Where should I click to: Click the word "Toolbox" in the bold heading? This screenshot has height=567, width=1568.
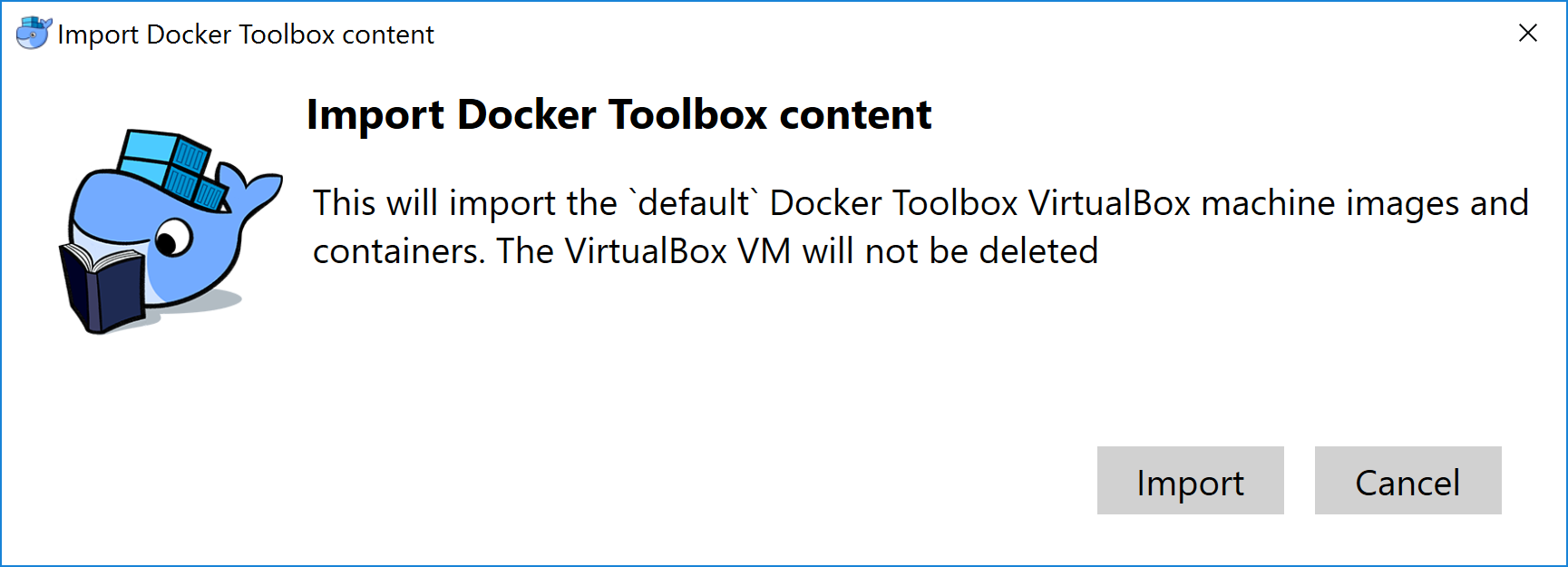(687, 115)
